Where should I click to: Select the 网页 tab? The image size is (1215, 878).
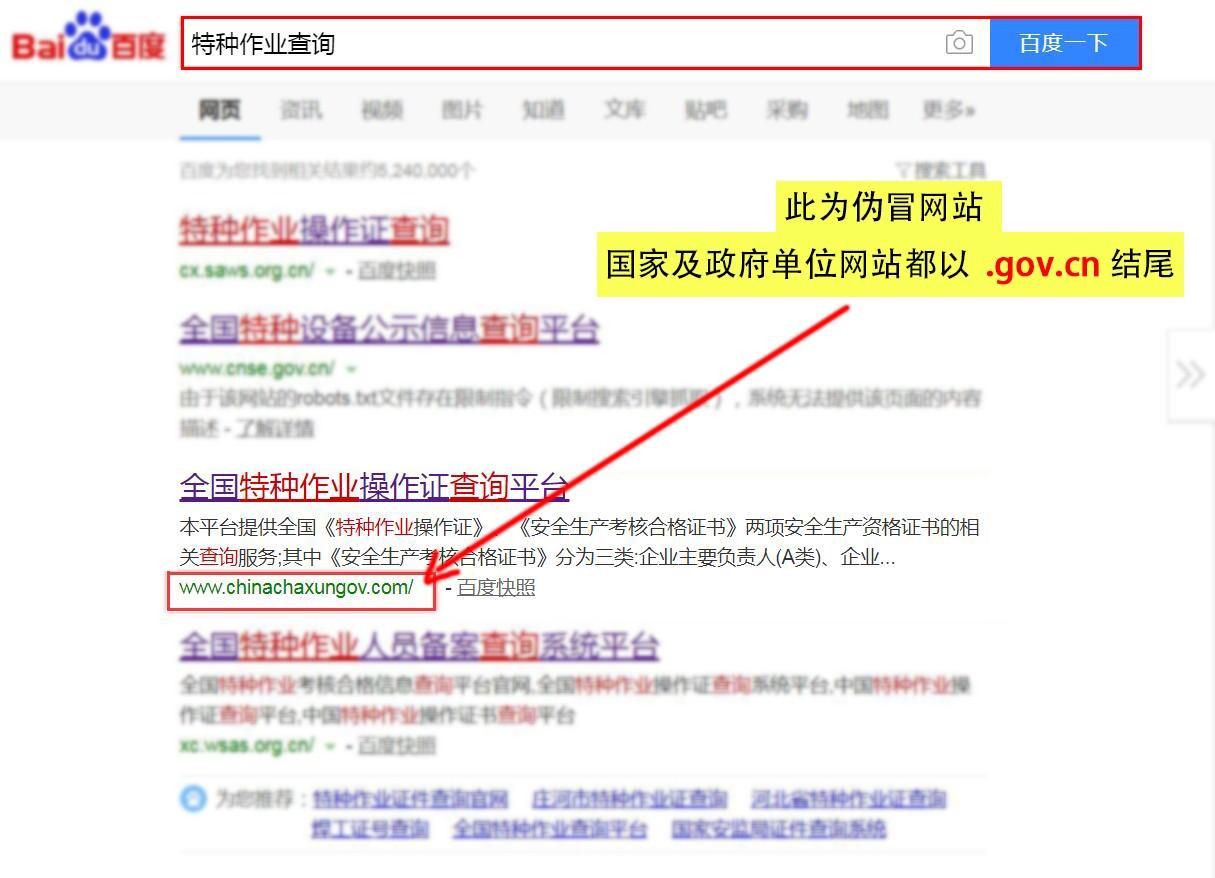[220, 110]
